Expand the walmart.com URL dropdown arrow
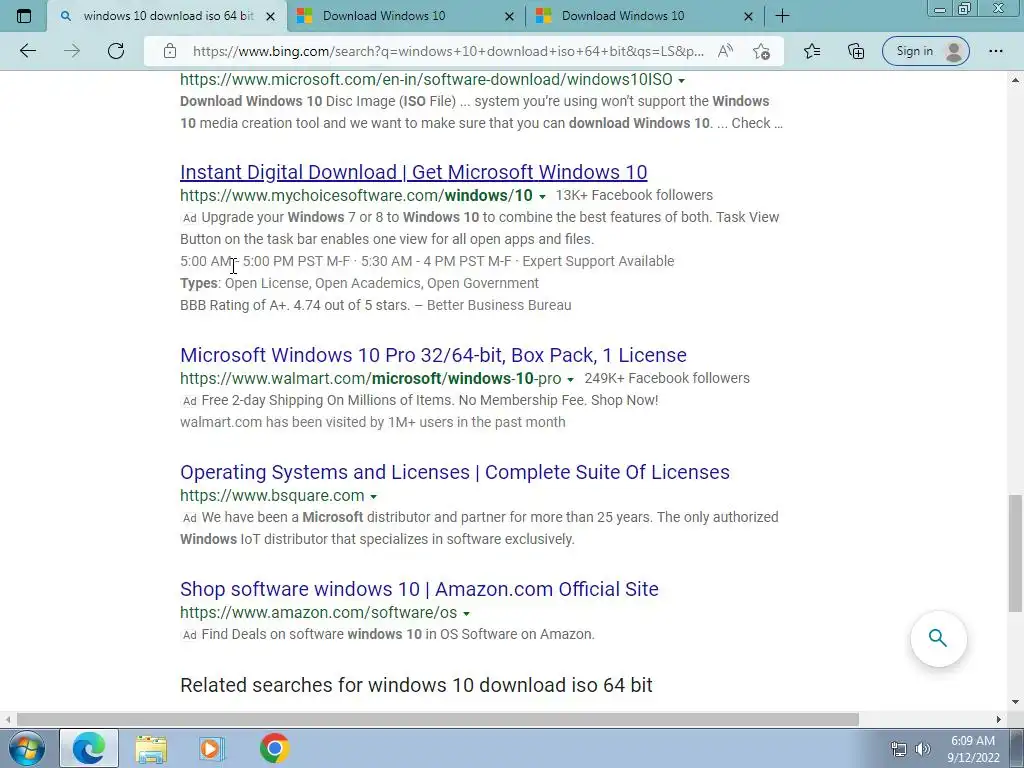Image resolution: width=1024 pixels, height=768 pixels. pyautogui.click(x=570, y=379)
